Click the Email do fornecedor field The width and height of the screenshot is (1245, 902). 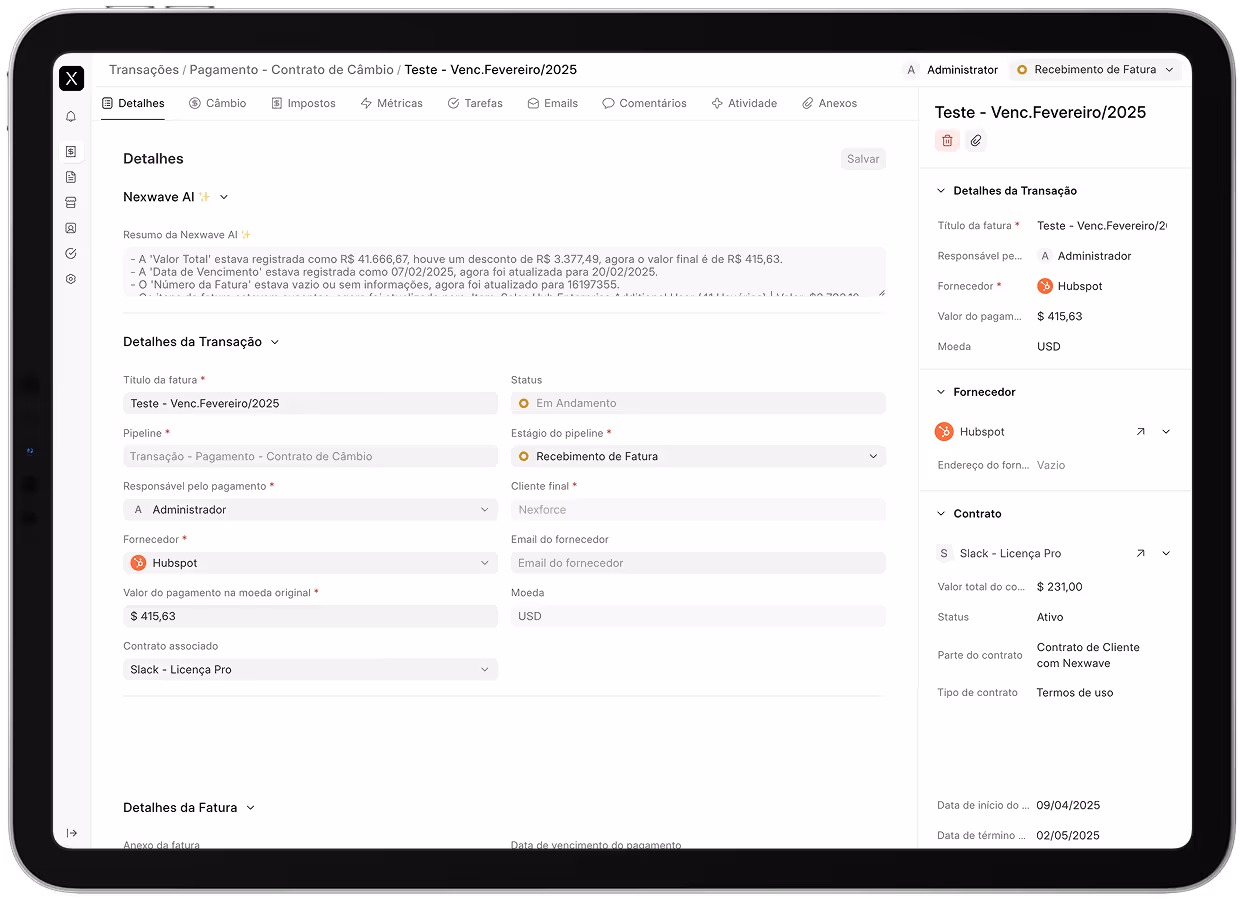tap(698, 563)
